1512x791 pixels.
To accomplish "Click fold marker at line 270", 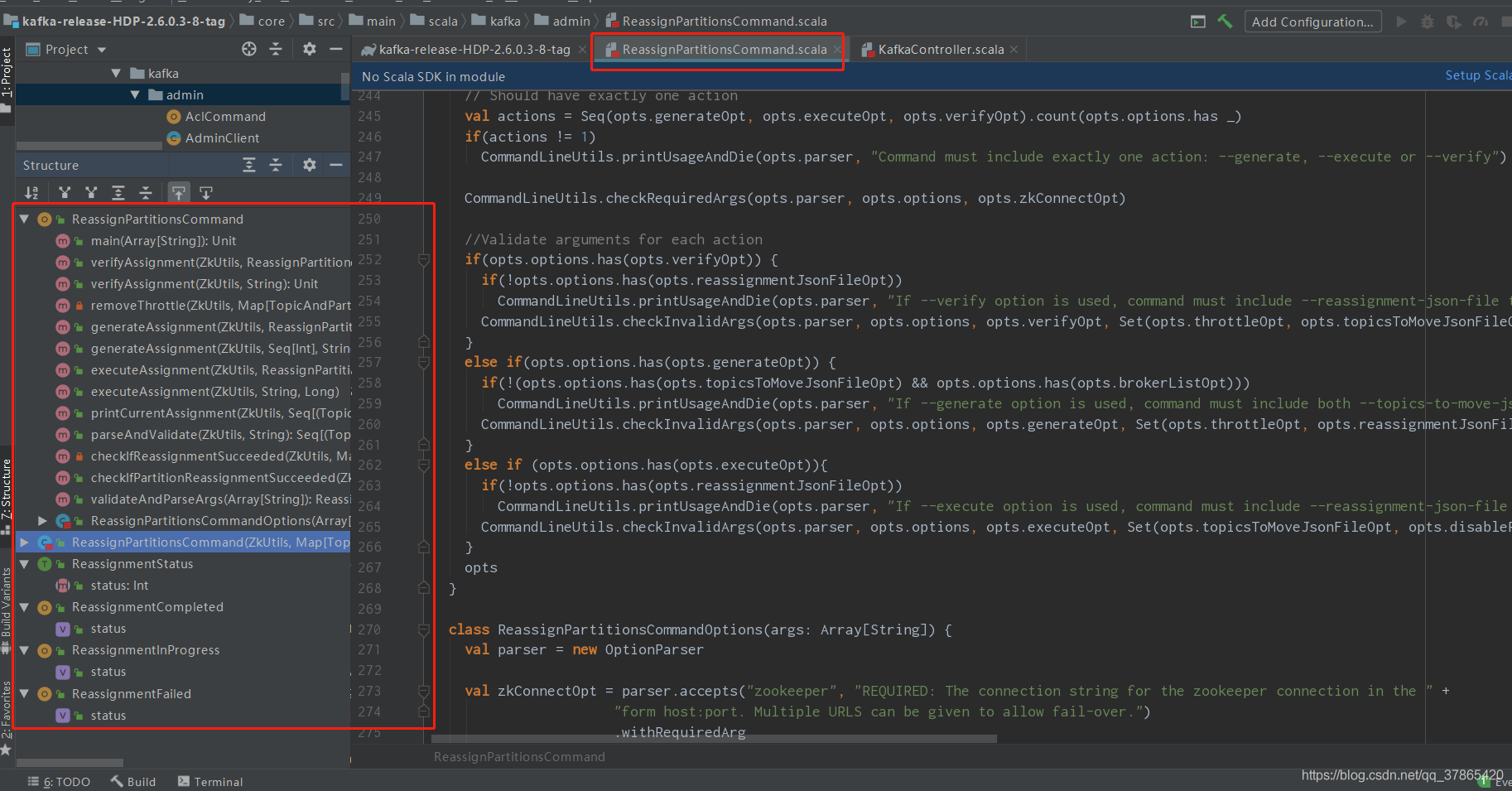I will click(424, 629).
